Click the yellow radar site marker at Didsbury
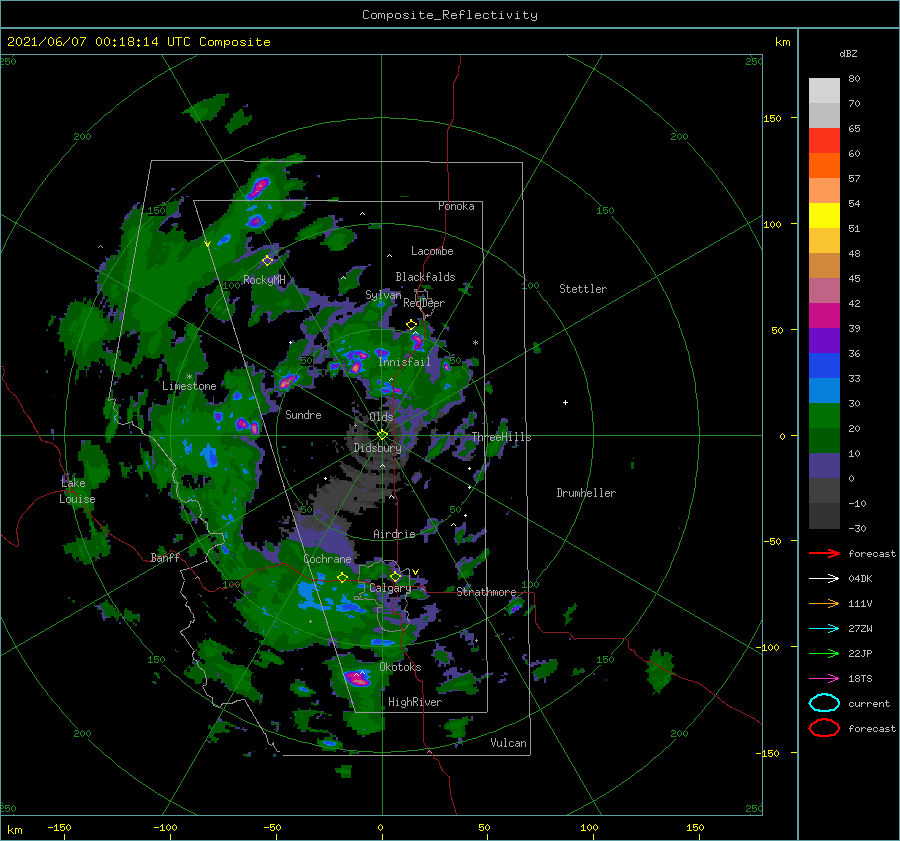Screen dimensions: 900x841 coord(382,435)
